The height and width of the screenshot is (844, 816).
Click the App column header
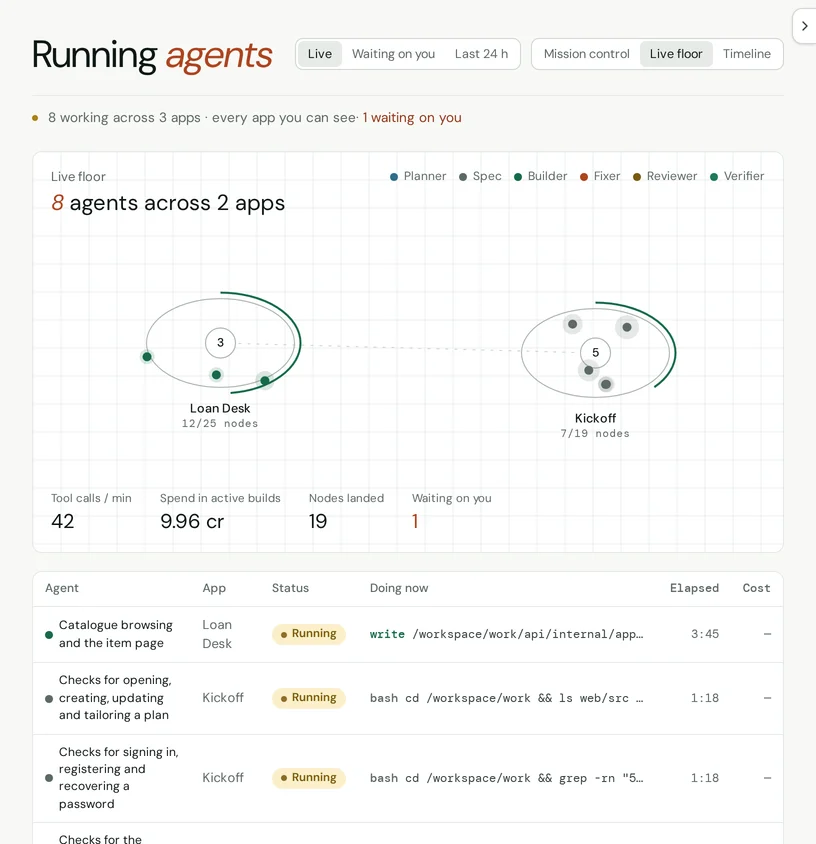(x=214, y=588)
